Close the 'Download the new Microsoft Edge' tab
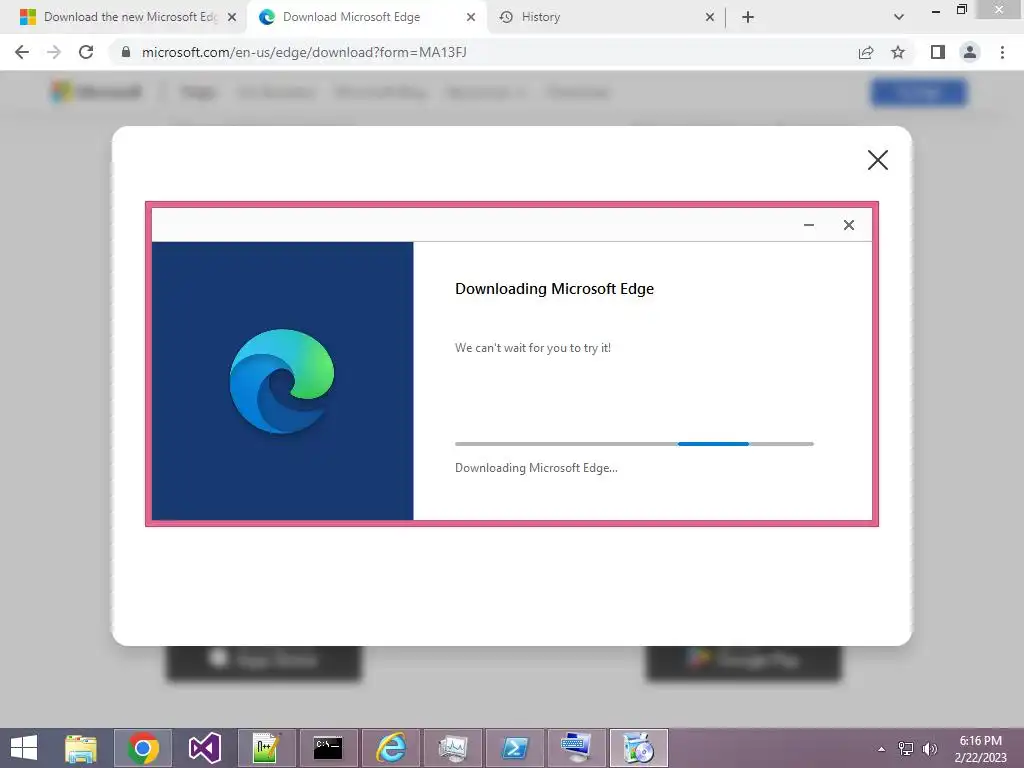1024x768 pixels. [x=232, y=18]
